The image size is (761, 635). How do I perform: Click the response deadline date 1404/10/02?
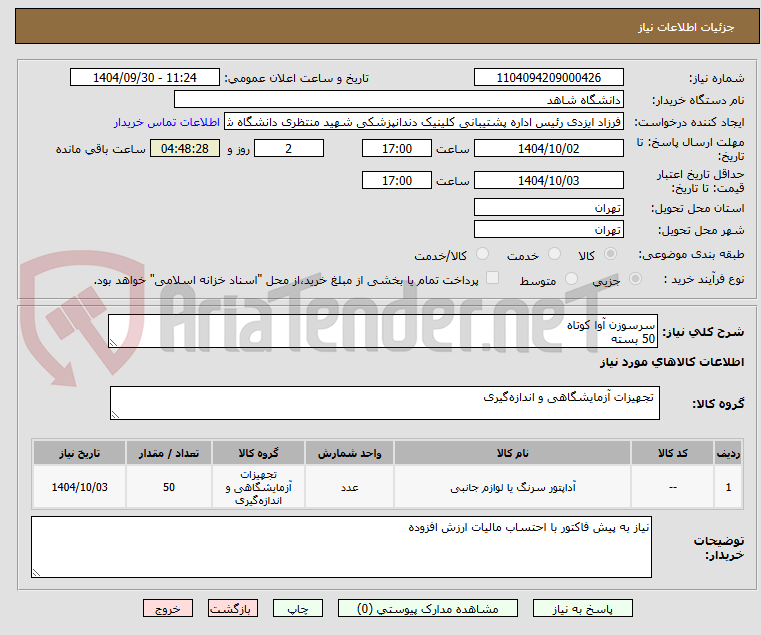pyautogui.click(x=548, y=149)
